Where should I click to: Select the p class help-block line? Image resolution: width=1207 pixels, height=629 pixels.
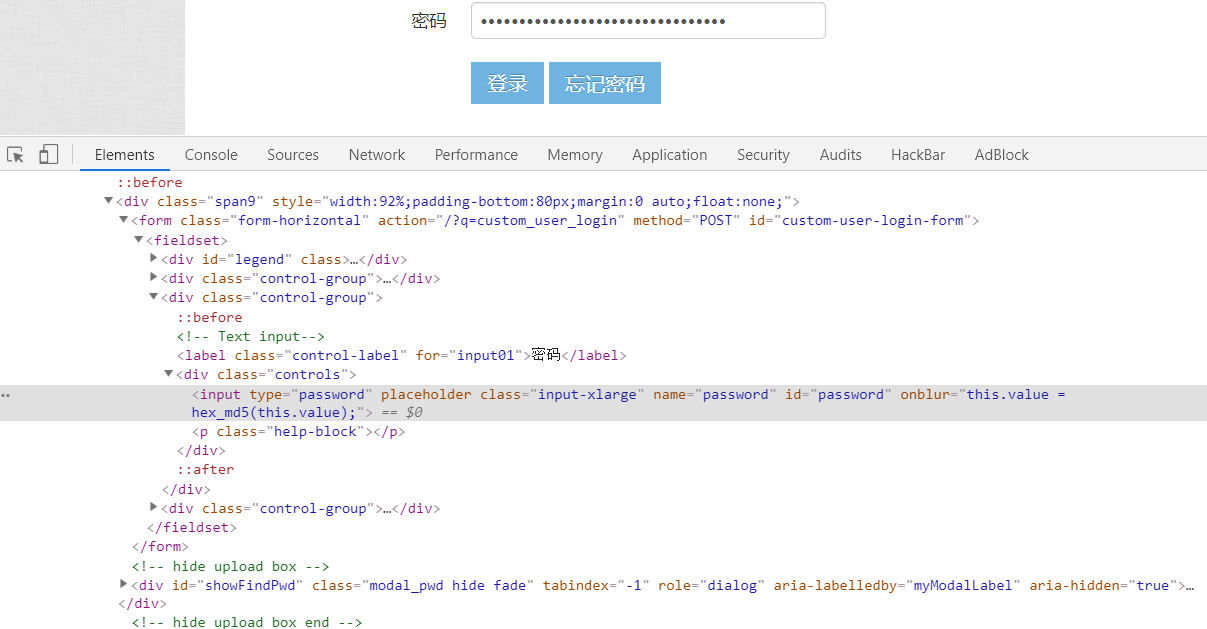coord(298,432)
